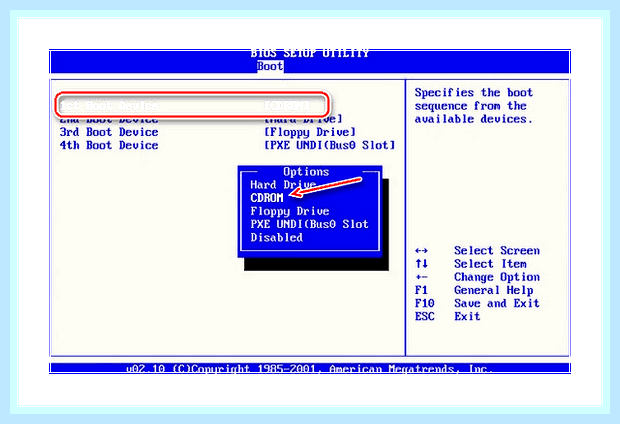Click the Select Screen key hint
Viewport: 620px width, 424px height.
coord(477,251)
